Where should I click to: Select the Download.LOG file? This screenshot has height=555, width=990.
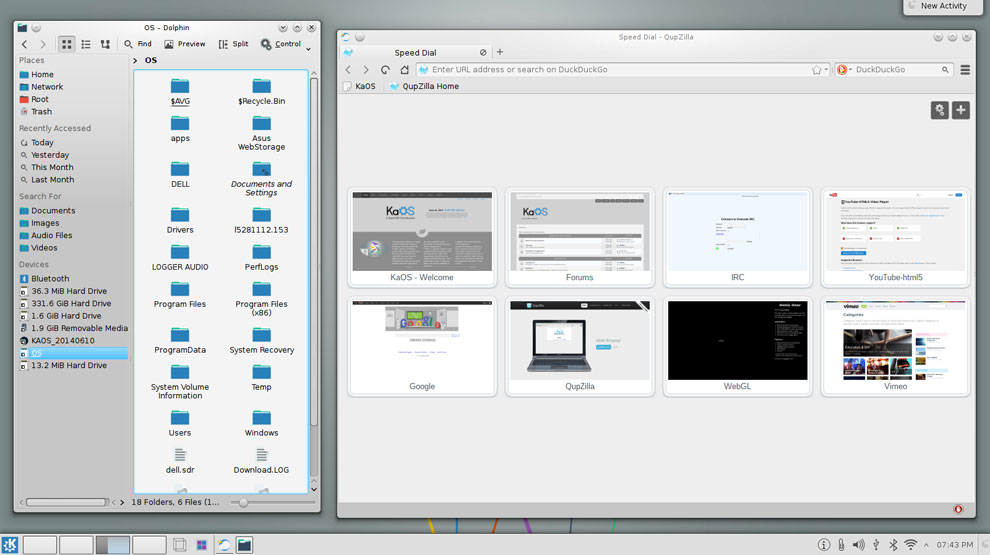[261, 461]
